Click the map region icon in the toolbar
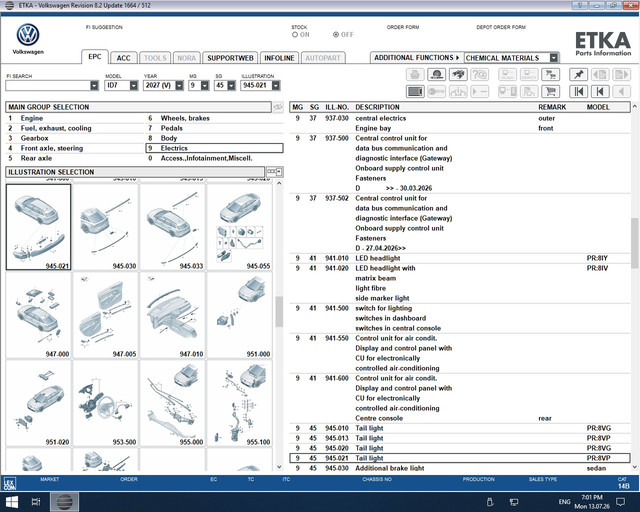The image size is (640, 512). [458, 75]
